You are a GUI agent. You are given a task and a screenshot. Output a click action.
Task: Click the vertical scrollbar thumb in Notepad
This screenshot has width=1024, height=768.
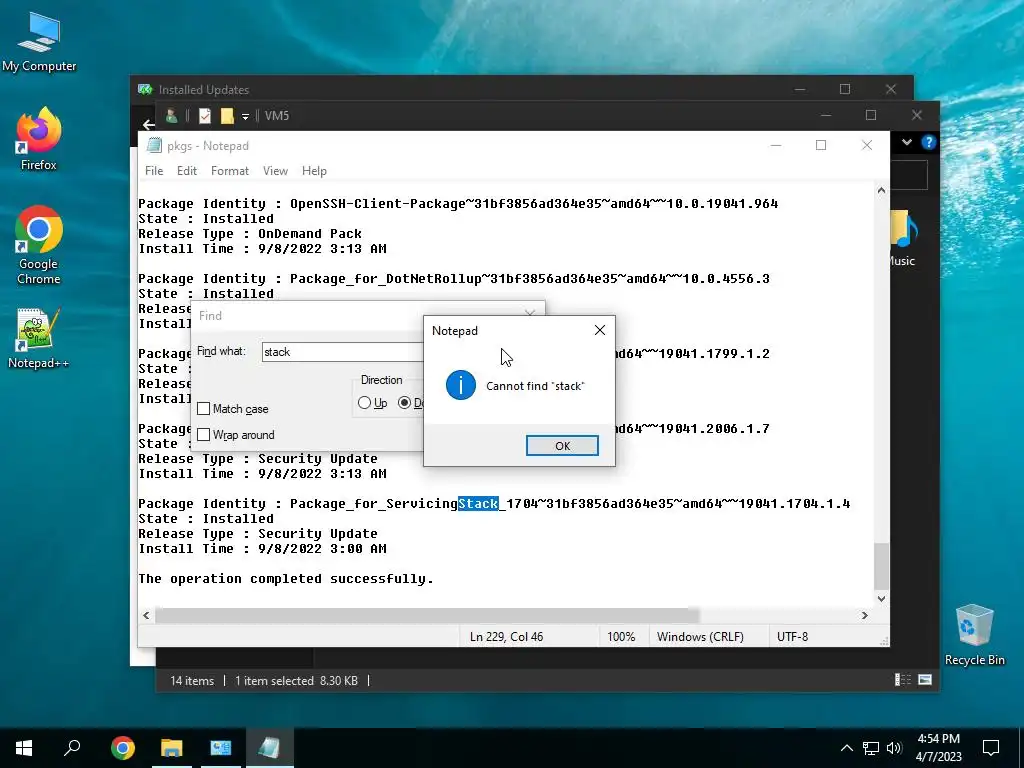881,566
